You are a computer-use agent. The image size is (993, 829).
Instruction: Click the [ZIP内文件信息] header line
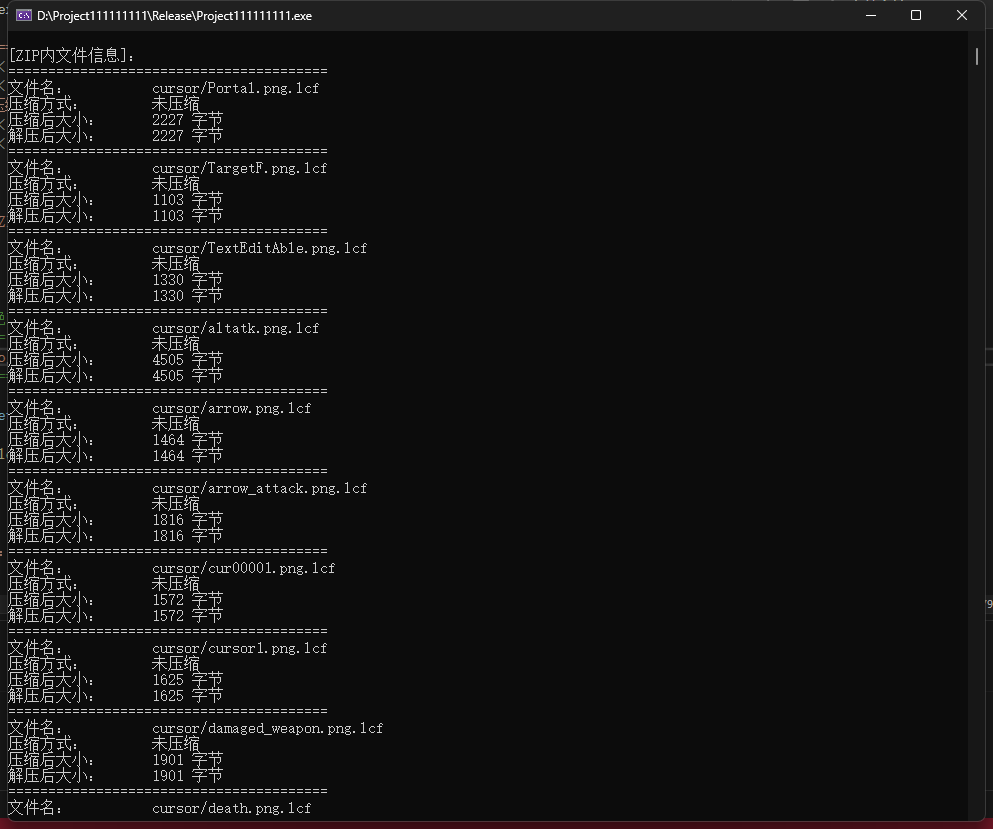coord(71,56)
